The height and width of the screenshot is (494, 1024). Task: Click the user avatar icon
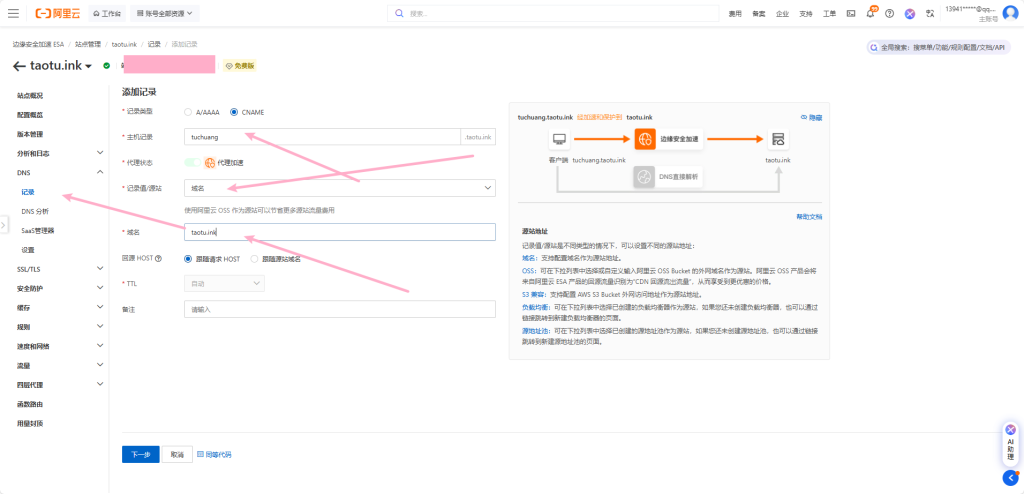click(x=1010, y=14)
